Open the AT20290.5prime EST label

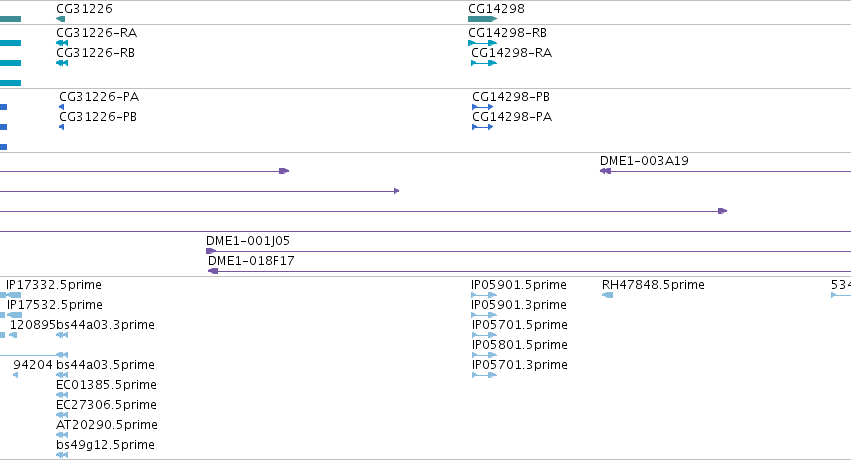(x=107, y=425)
